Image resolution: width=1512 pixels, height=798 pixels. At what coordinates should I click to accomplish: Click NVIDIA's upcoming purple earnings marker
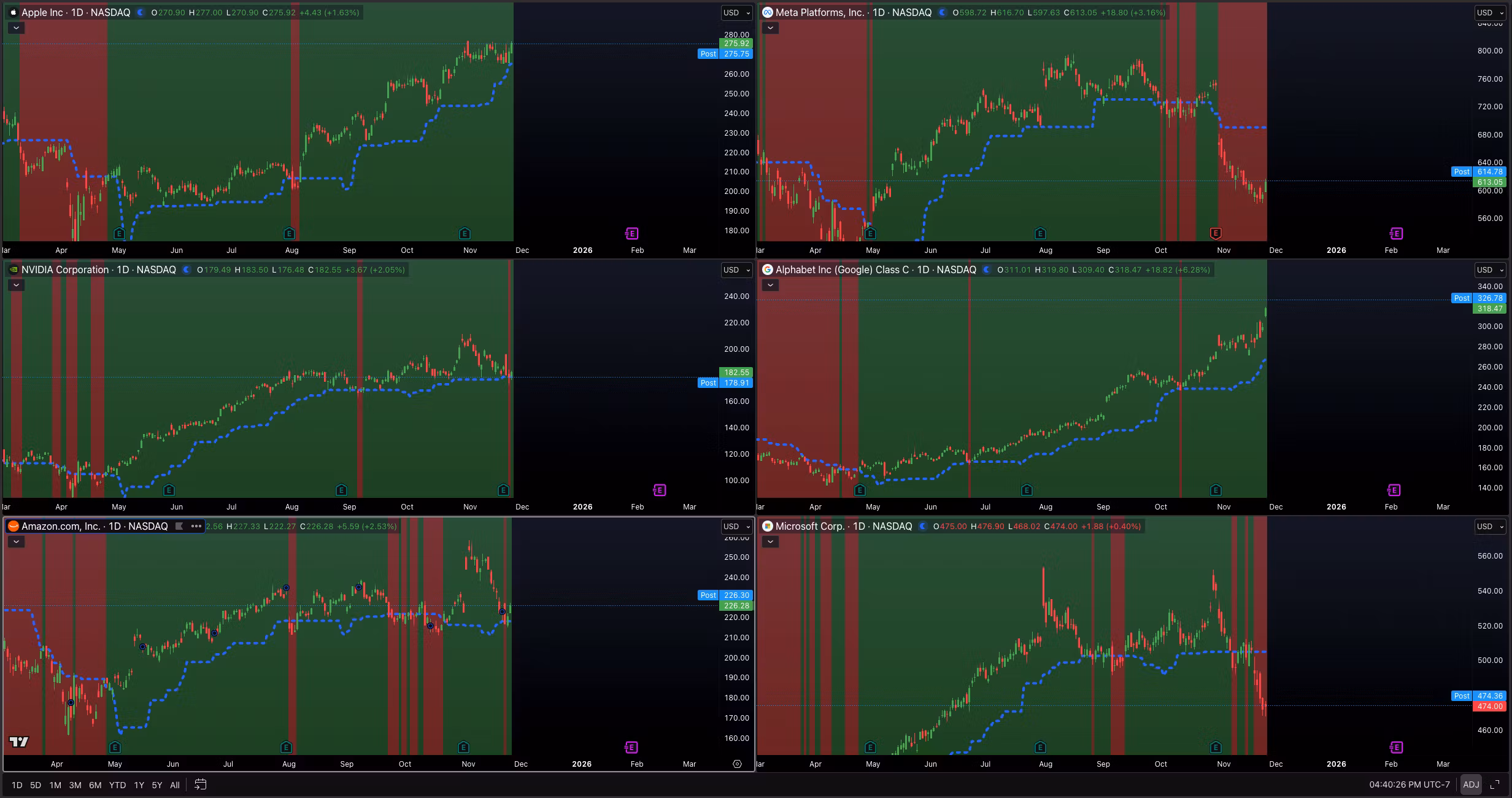[x=660, y=490]
